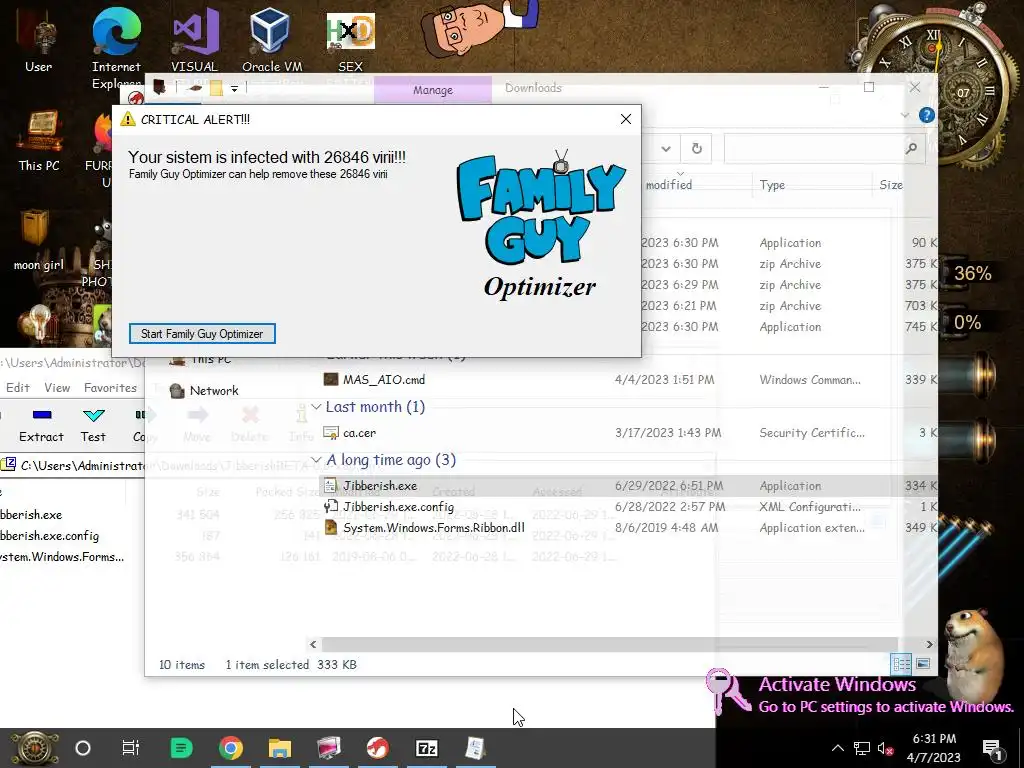Open the clock showing 6:31 PM
The width and height of the screenshot is (1024, 768).
click(934, 748)
